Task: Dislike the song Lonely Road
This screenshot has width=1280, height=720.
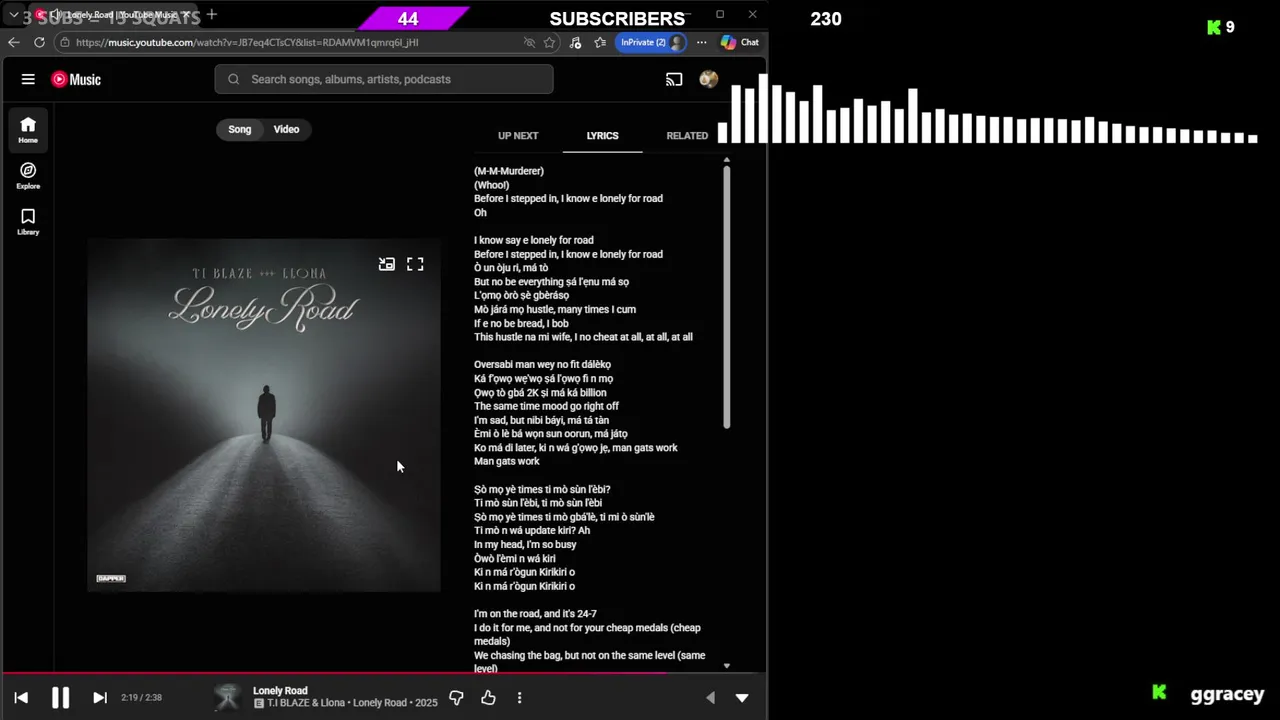Action: [x=456, y=698]
